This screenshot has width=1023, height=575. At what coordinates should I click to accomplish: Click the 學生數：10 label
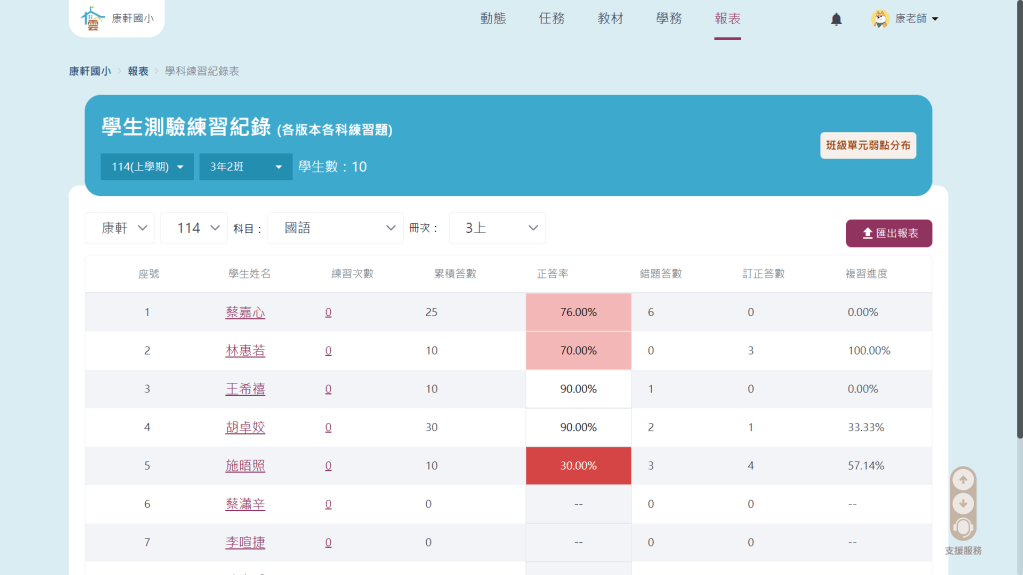(333, 166)
